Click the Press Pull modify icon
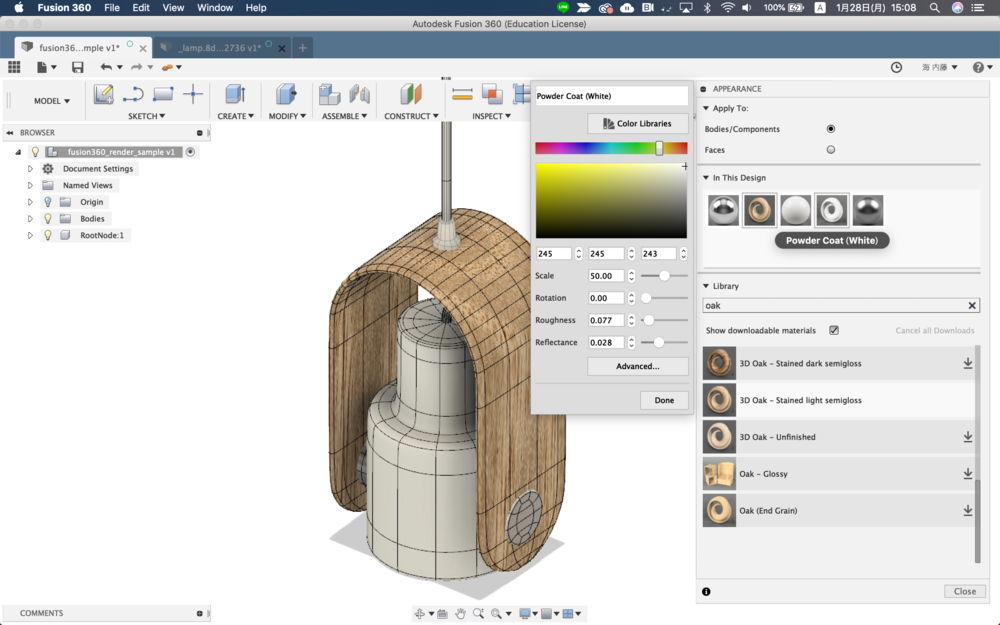This screenshot has height=625, width=1000. [285, 94]
